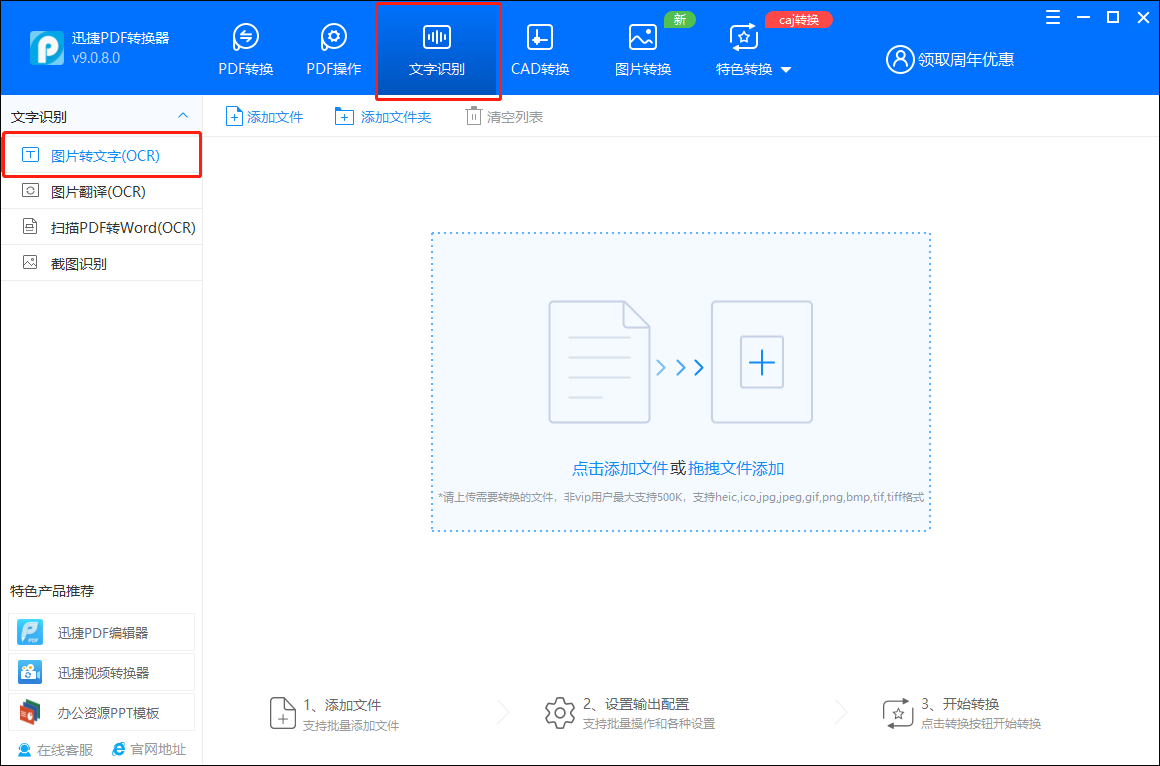Click the CAD转换 drawing icon
1160x766 pixels.
[539, 37]
